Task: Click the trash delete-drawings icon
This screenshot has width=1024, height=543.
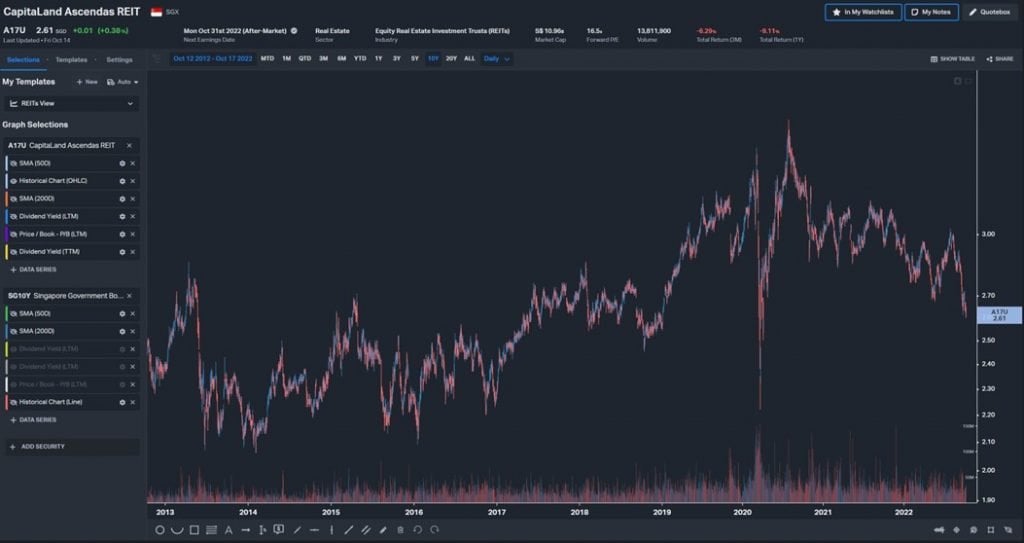Action: (x=400, y=530)
